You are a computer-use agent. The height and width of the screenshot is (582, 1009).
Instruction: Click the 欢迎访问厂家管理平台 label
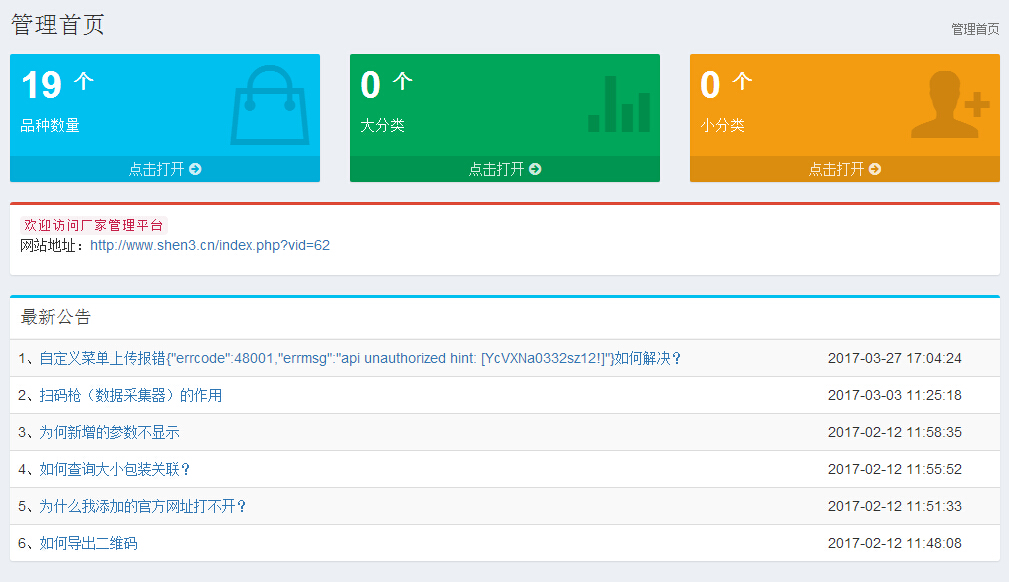coord(94,225)
